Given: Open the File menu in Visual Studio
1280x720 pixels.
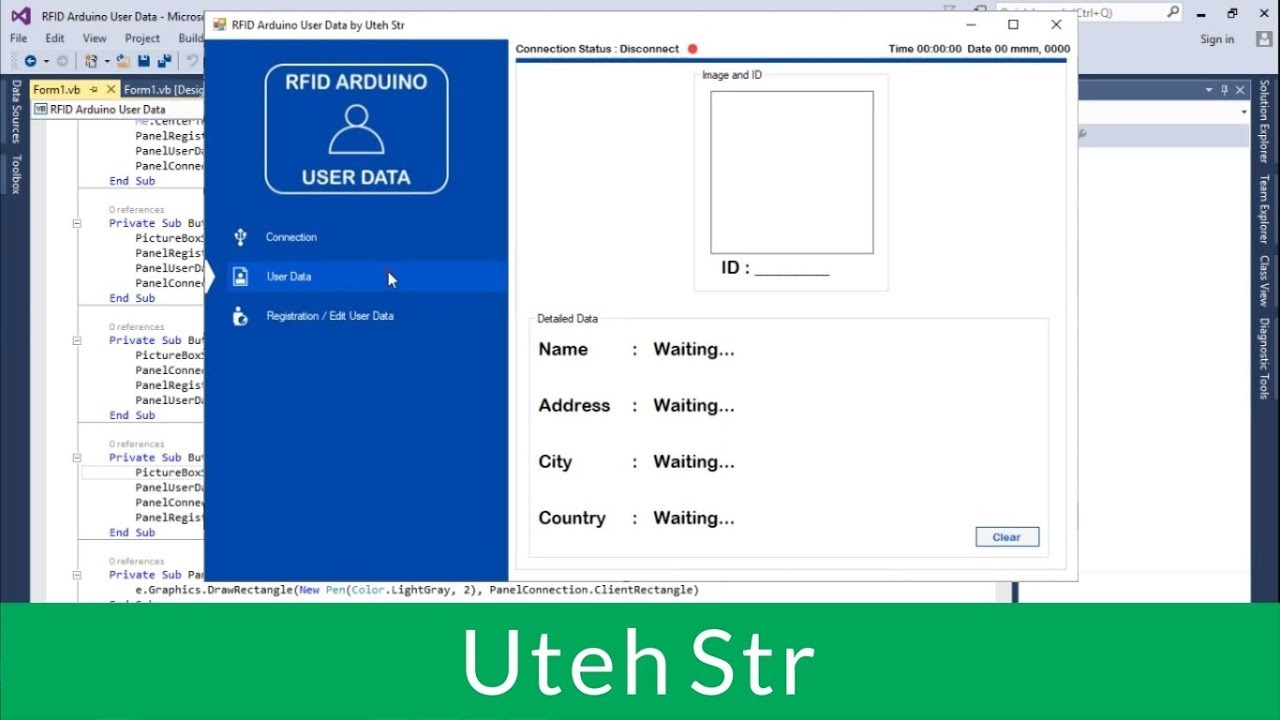Looking at the screenshot, I should 19,38.
